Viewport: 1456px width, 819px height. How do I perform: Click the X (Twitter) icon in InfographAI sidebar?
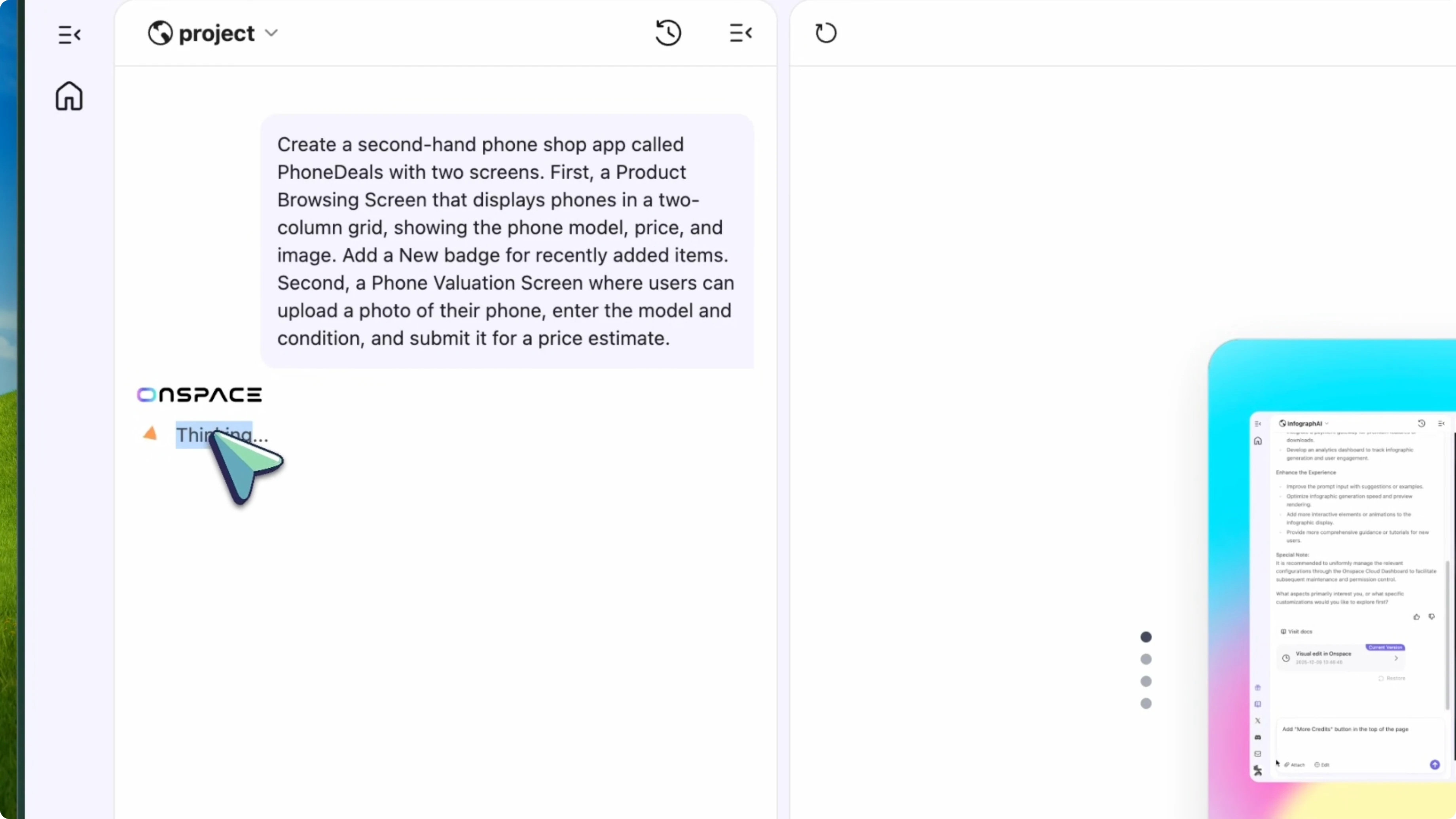[1258, 720]
